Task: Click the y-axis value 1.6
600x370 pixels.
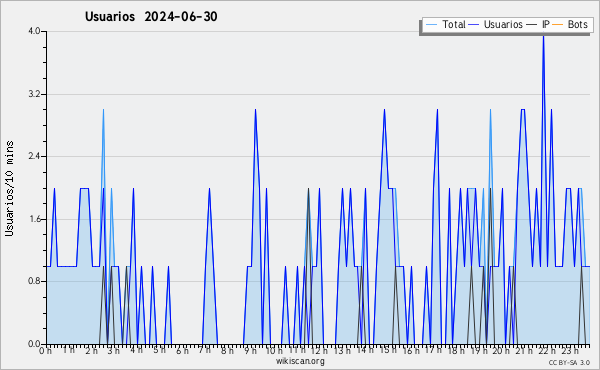Action: [34, 219]
